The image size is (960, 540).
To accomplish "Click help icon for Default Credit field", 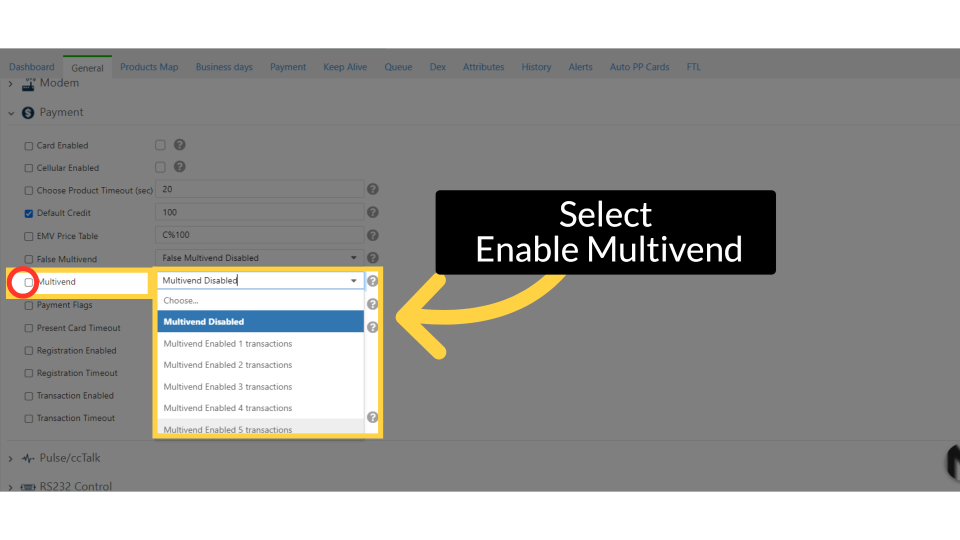I will [x=372, y=212].
